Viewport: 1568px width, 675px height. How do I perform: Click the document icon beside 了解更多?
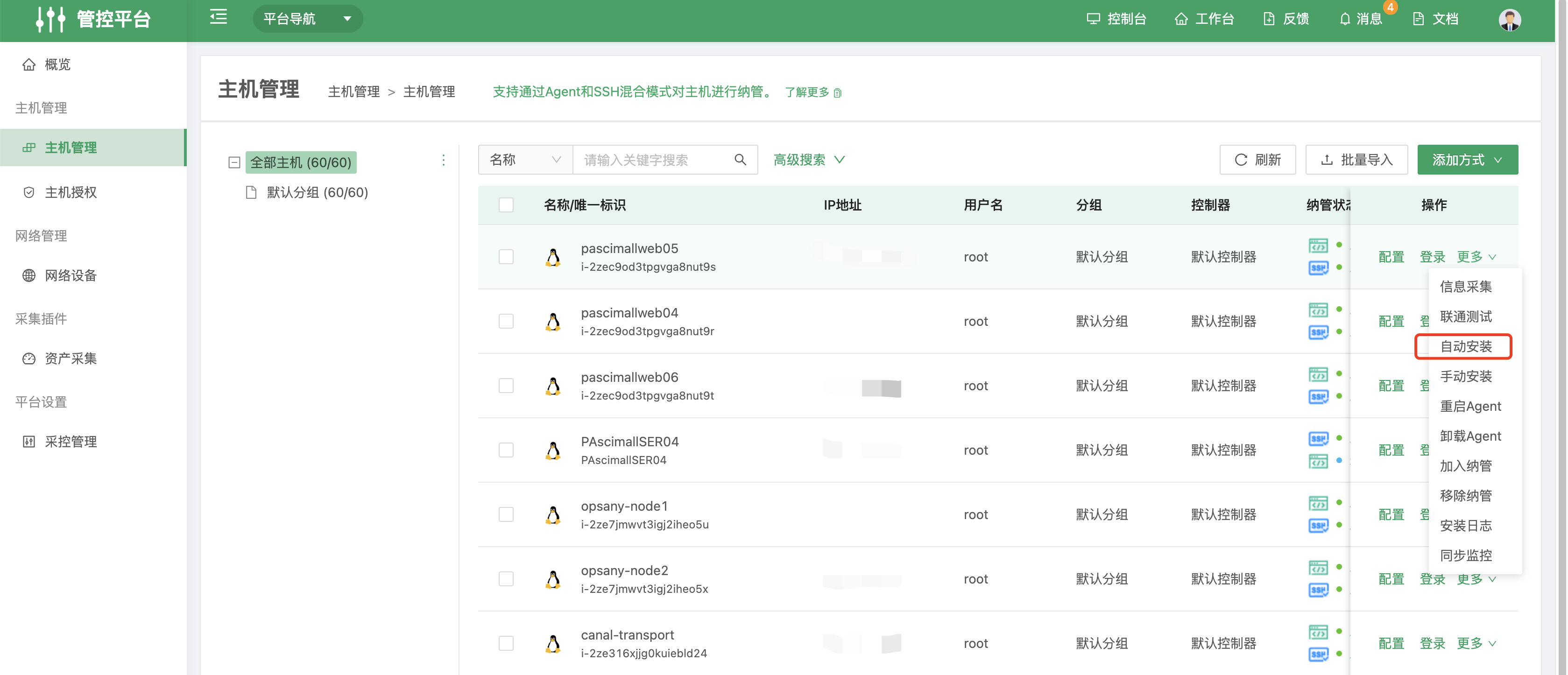[x=838, y=92]
